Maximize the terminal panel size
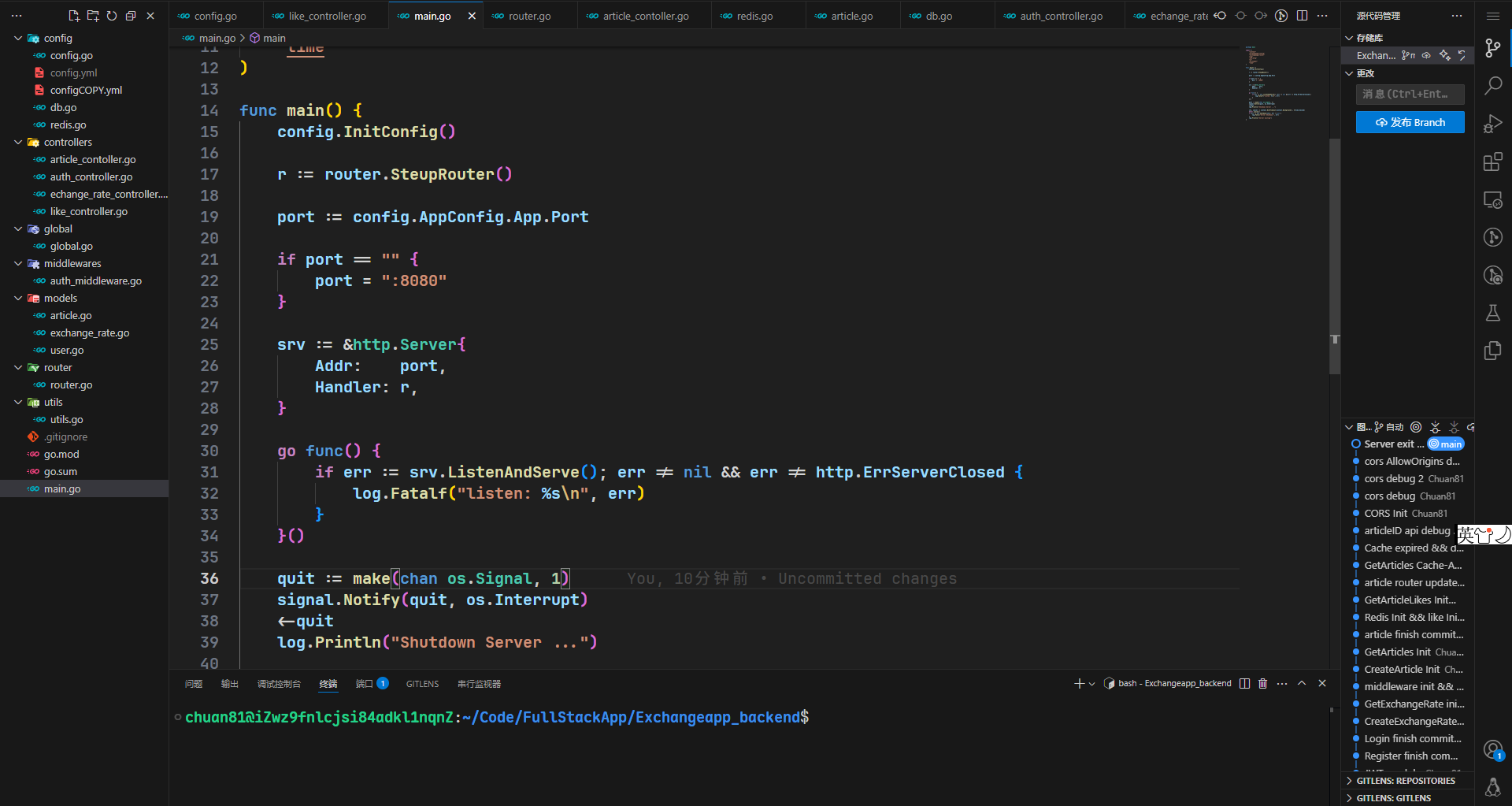This screenshot has height=806, width=1512. point(1302,683)
